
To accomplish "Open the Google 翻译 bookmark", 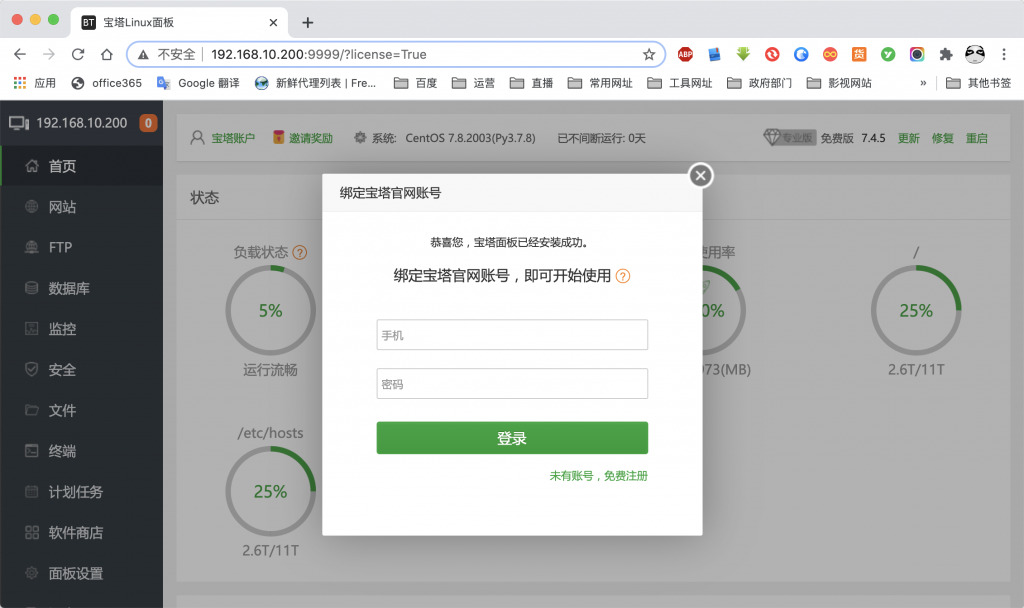I will tap(199, 83).
